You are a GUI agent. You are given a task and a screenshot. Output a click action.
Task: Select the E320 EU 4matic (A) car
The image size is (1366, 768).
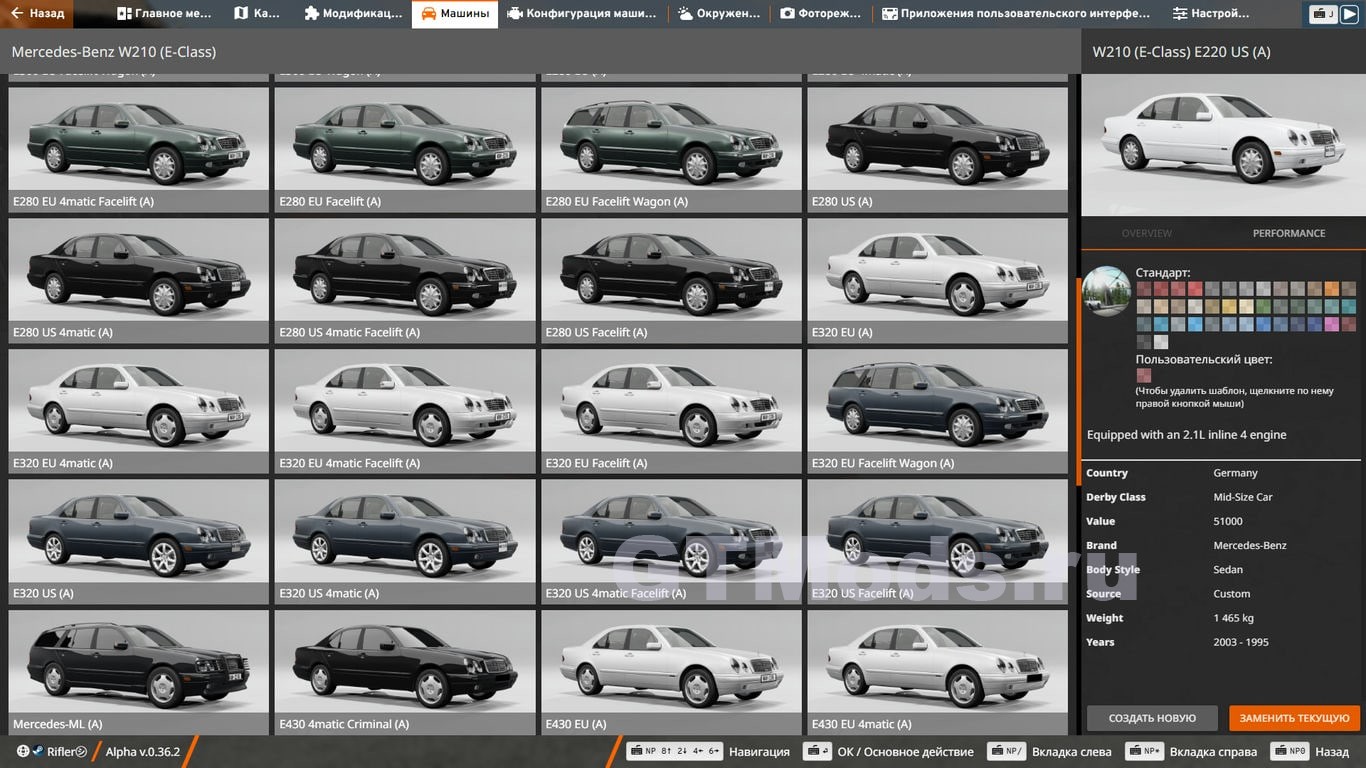point(138,411)
